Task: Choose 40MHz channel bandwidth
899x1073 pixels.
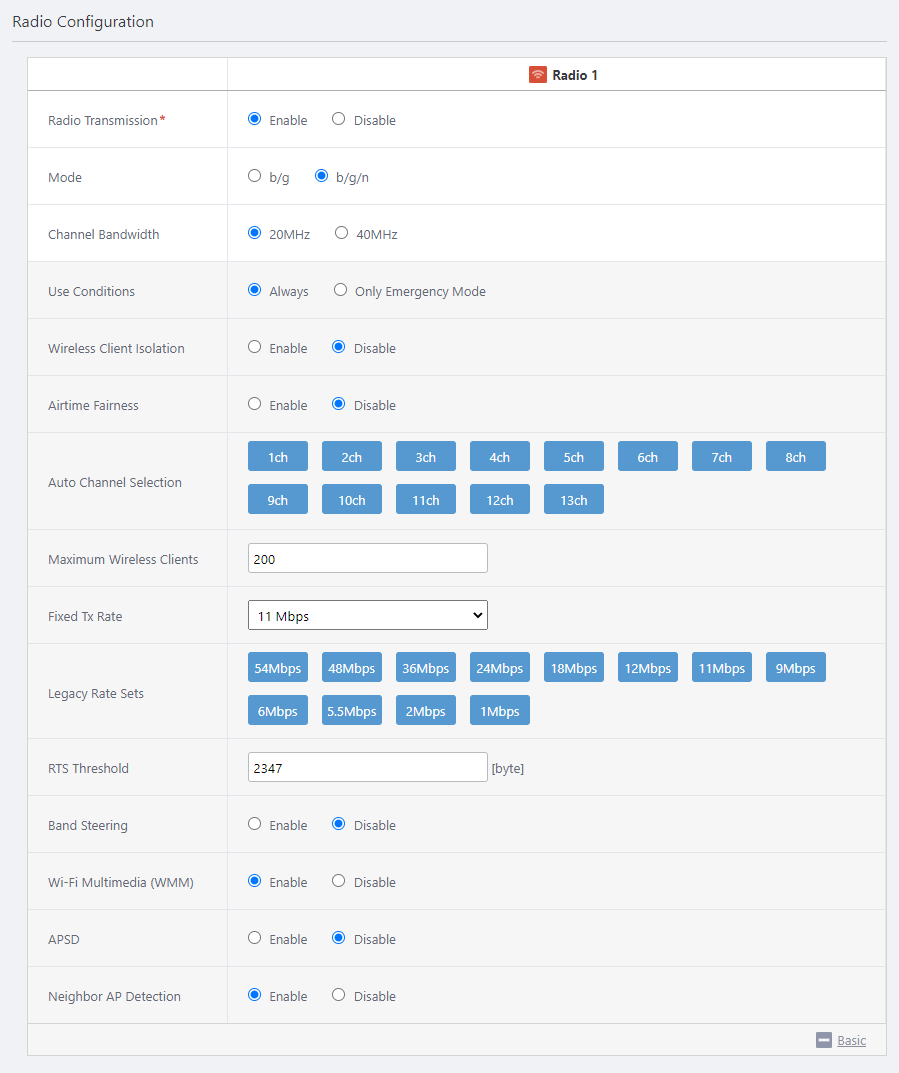Action: (342, 233)
